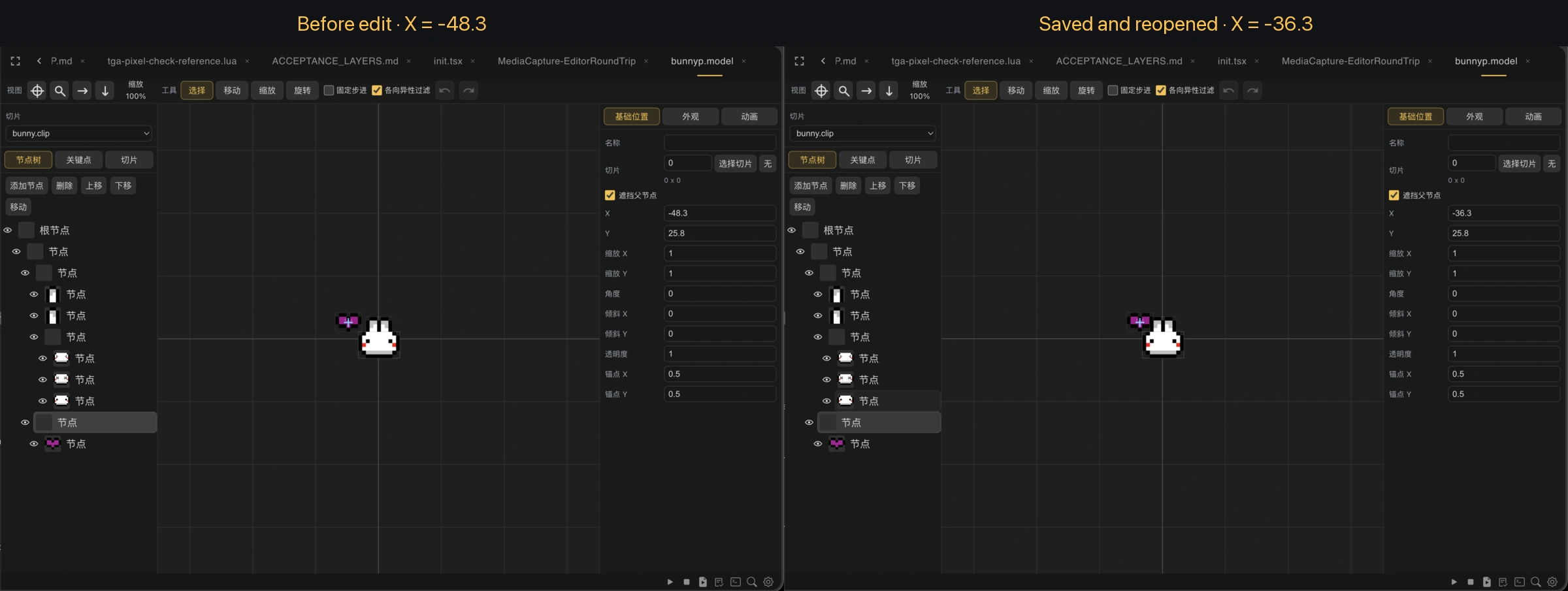The image size is (1568, 591).
Task: Click the redo arrow in the right window toolbar
Action: [1252, 90]
